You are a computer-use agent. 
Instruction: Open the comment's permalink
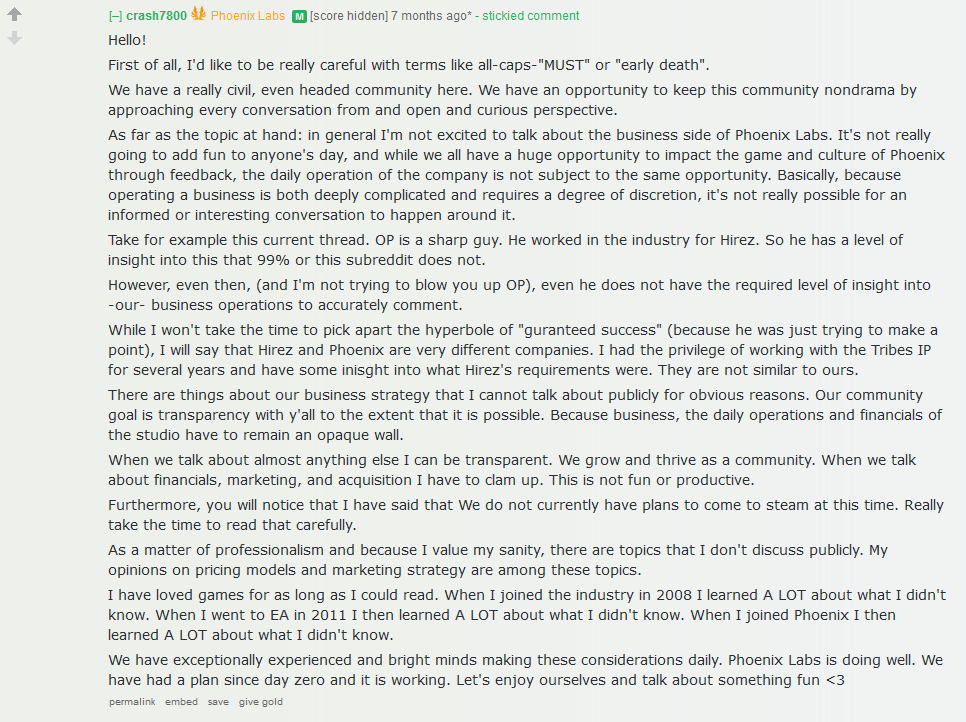(x=132, y=702)
